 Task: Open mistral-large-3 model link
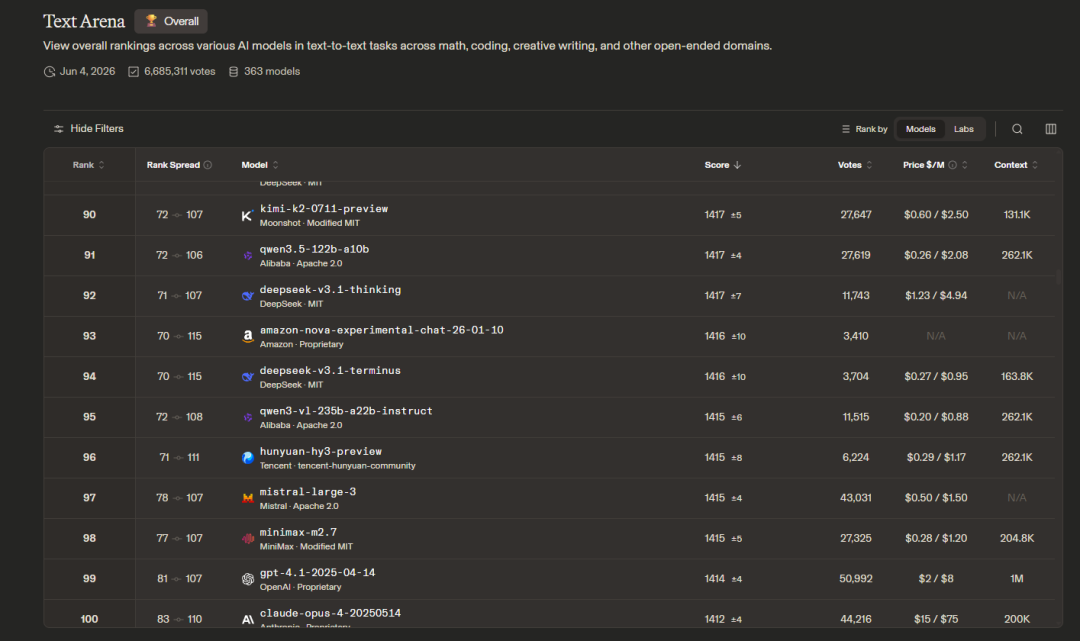click(308, 492)
